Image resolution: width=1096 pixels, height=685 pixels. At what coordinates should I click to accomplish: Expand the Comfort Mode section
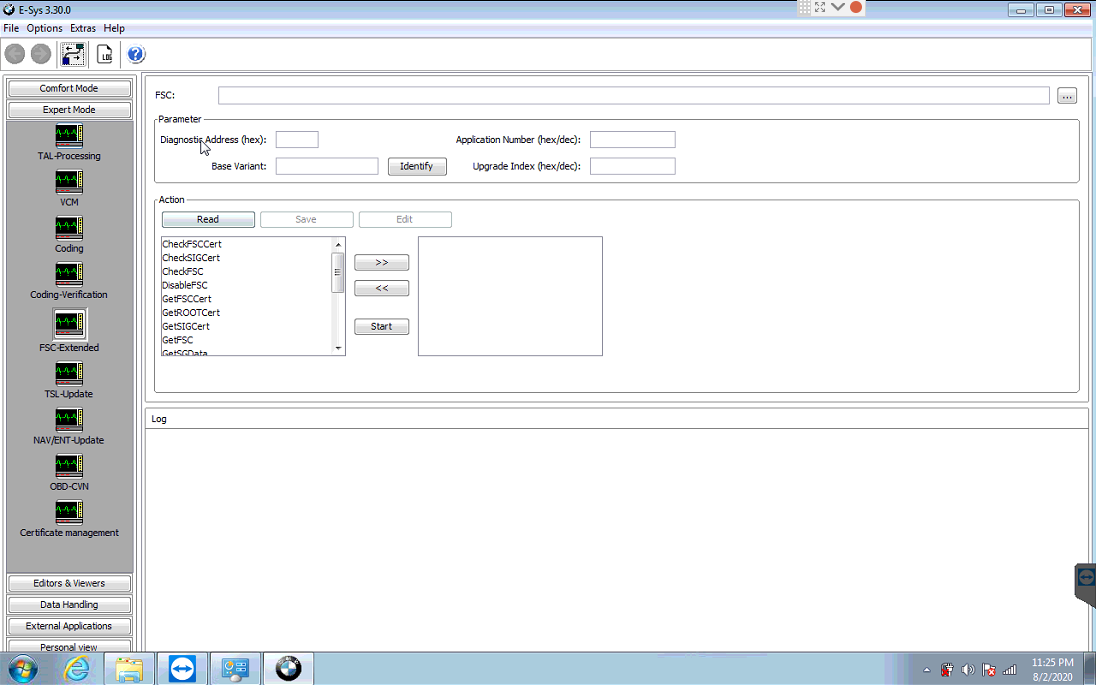coord(68,88)
